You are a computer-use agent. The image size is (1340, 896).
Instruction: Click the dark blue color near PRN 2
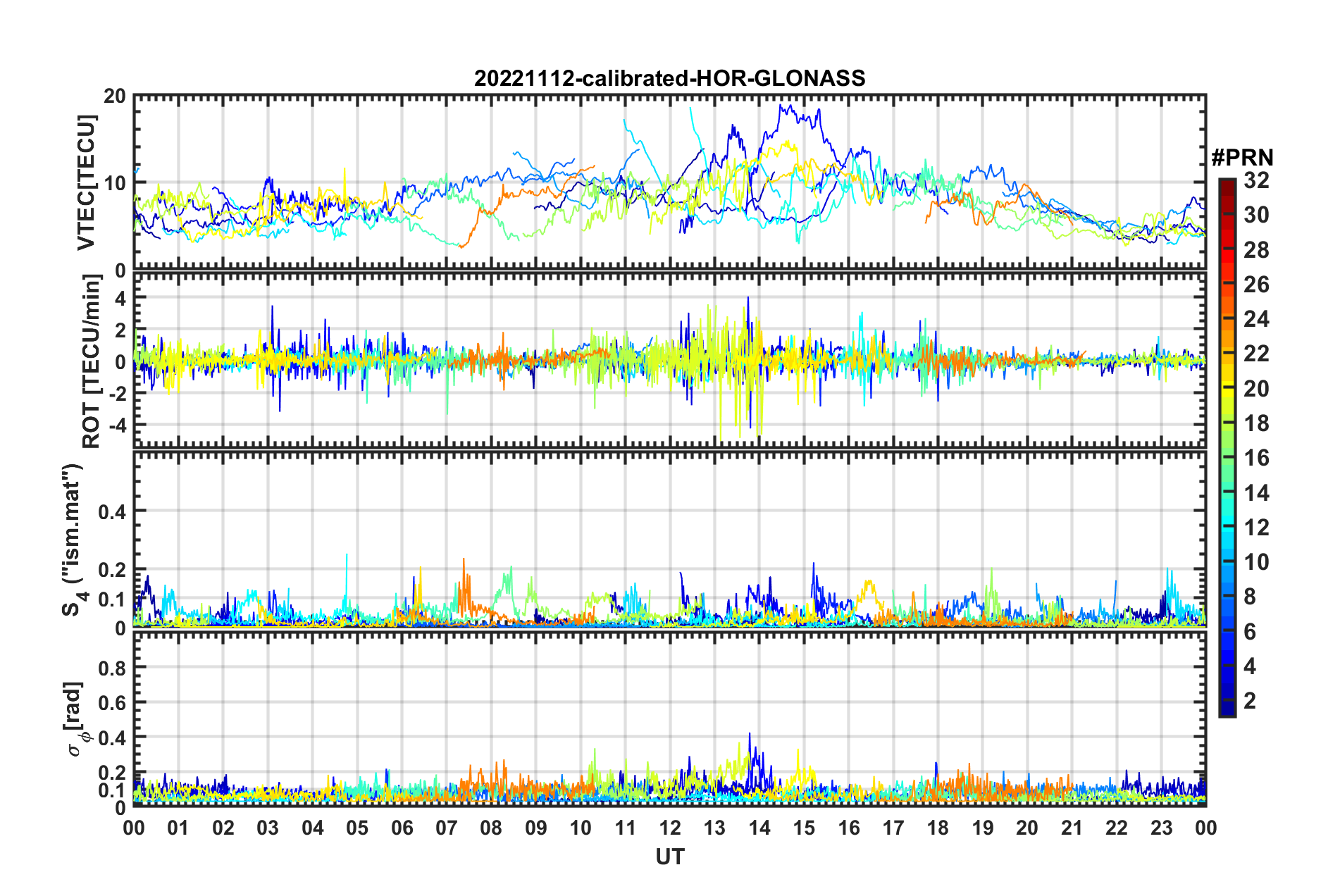(1227, 701)
